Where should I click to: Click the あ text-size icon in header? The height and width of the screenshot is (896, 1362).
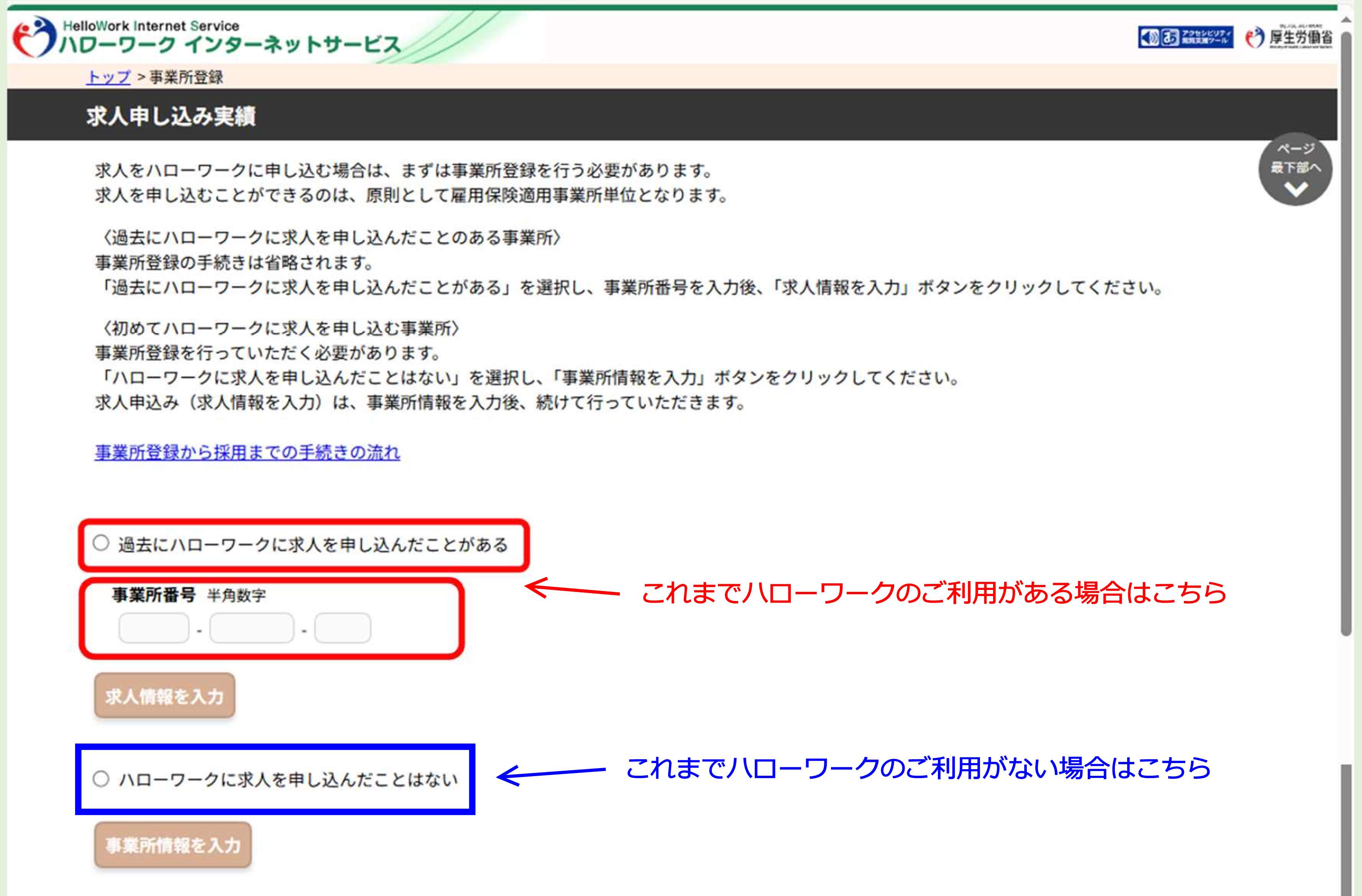1170,38
